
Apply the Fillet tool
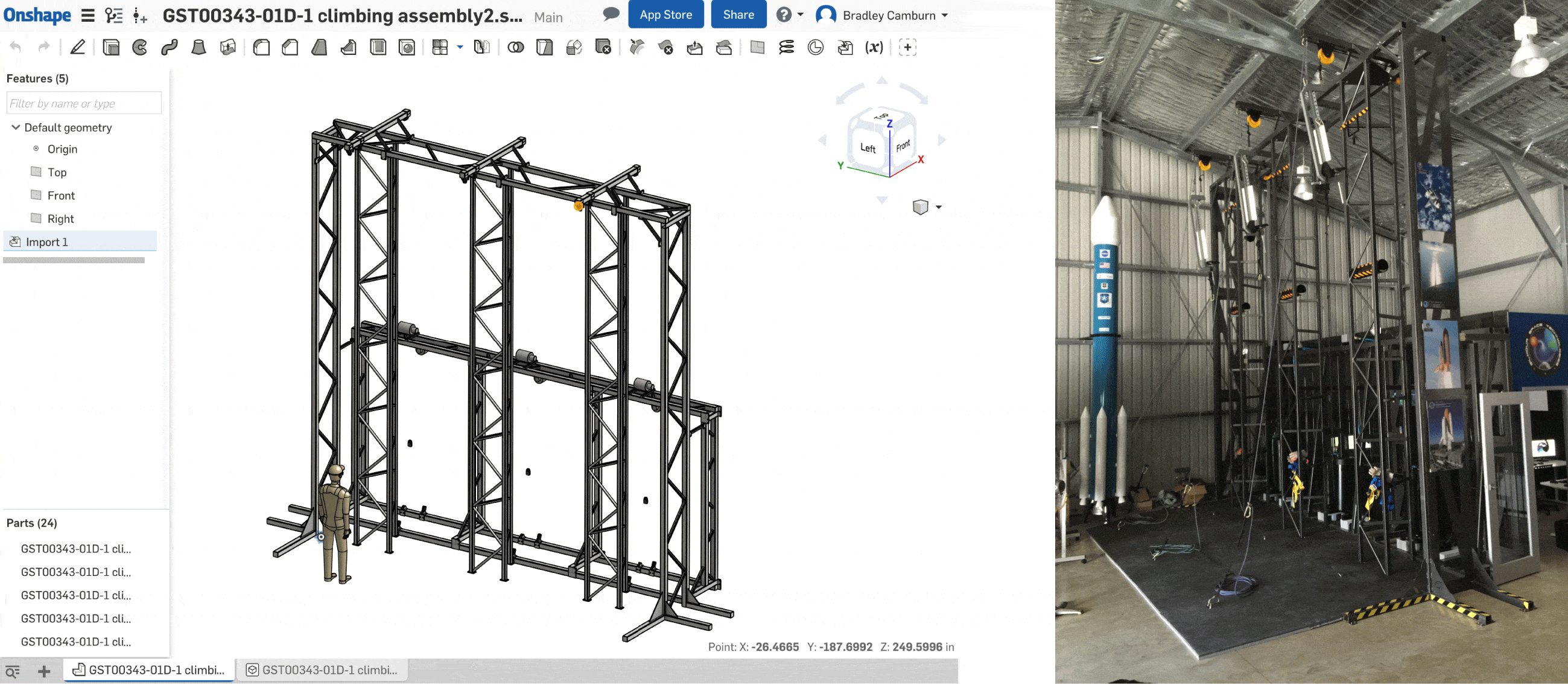pos(261,47)
